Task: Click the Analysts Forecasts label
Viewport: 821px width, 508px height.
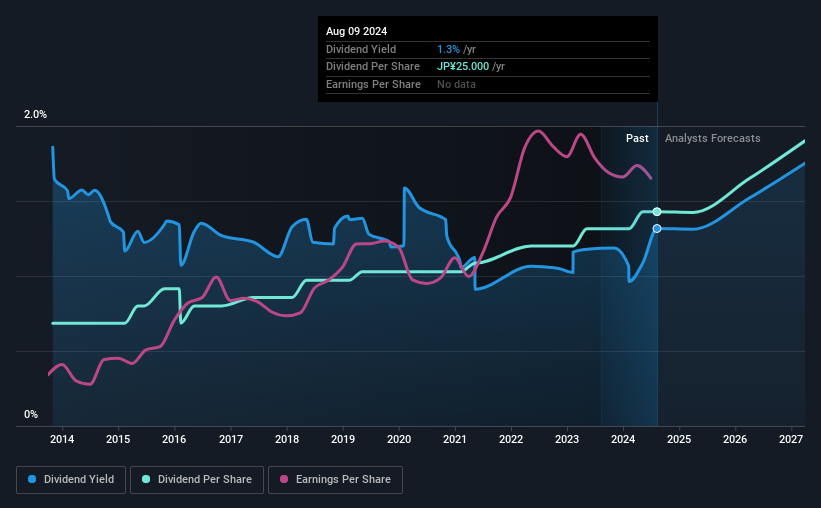Action: pyautogui.click(x=713, y=138)
